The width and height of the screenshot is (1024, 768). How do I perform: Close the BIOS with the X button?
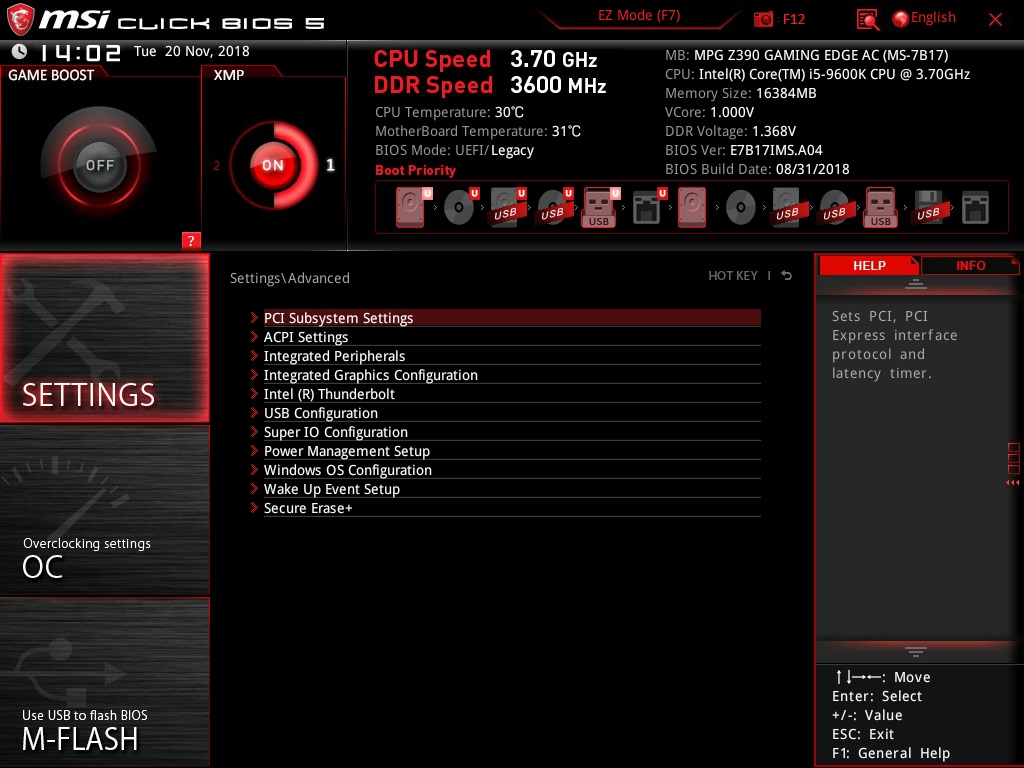995,20
